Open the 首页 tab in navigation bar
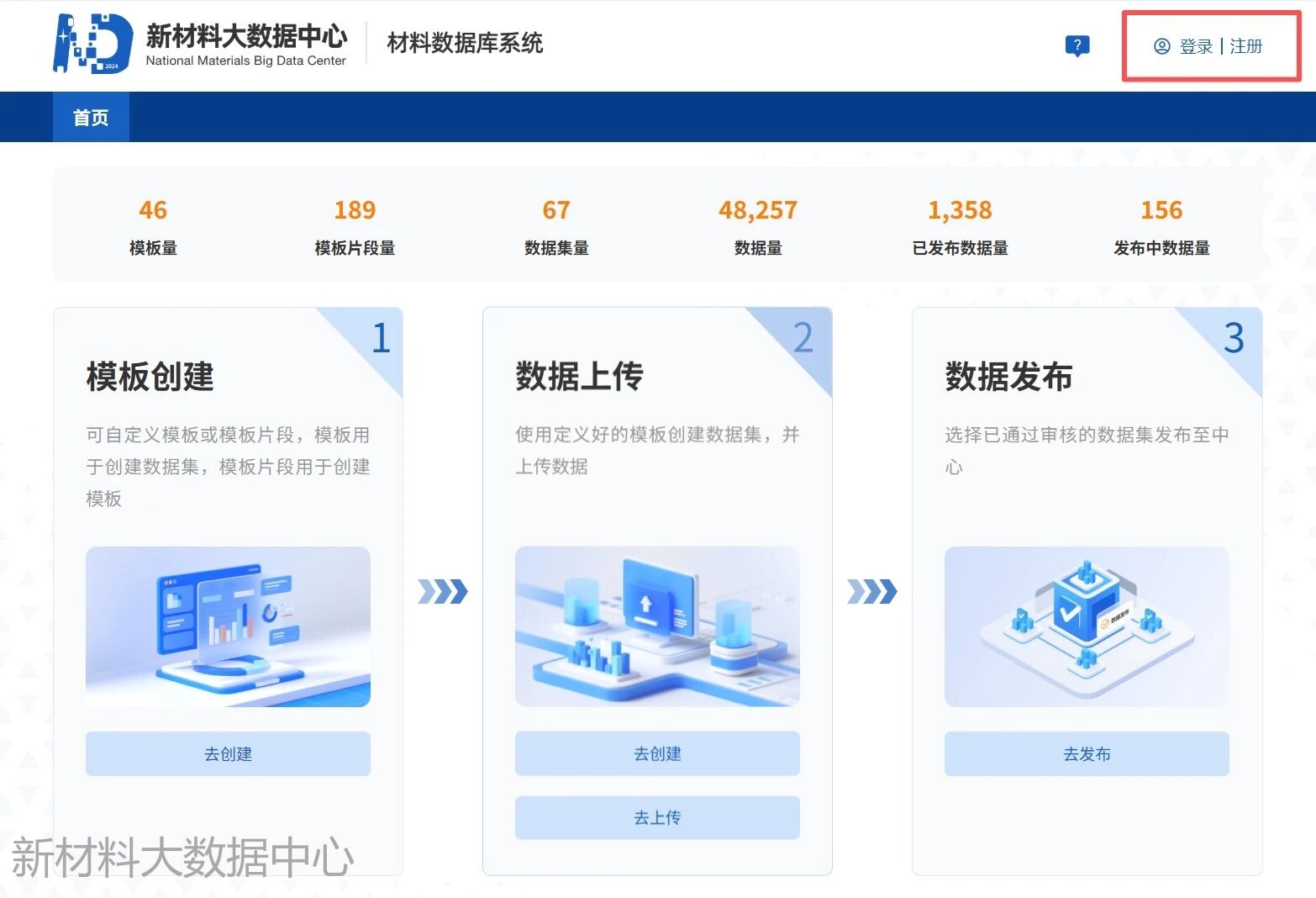This screenshot has height=898, width=1316. [91, 118]
